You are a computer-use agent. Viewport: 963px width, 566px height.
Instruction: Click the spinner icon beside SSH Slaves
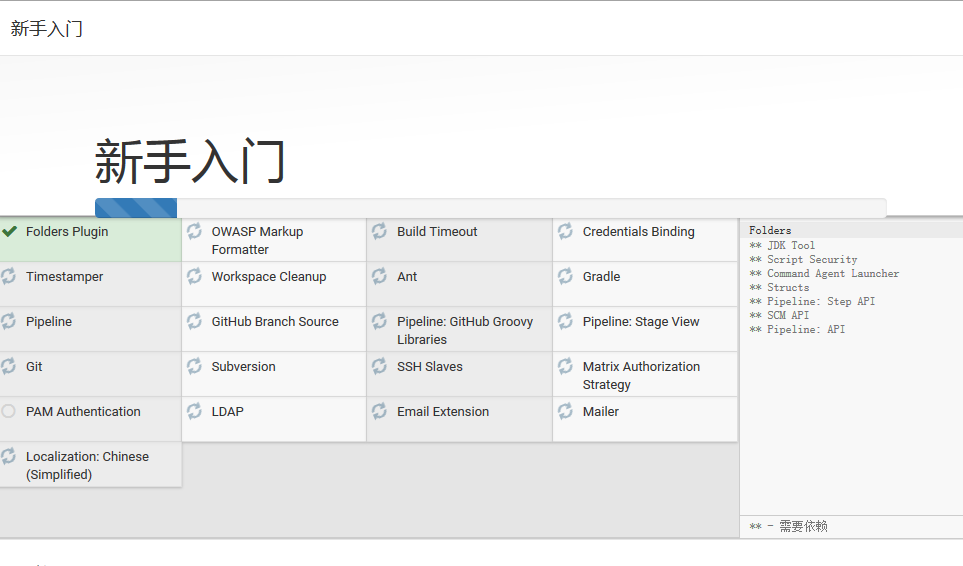pos(380,366)
